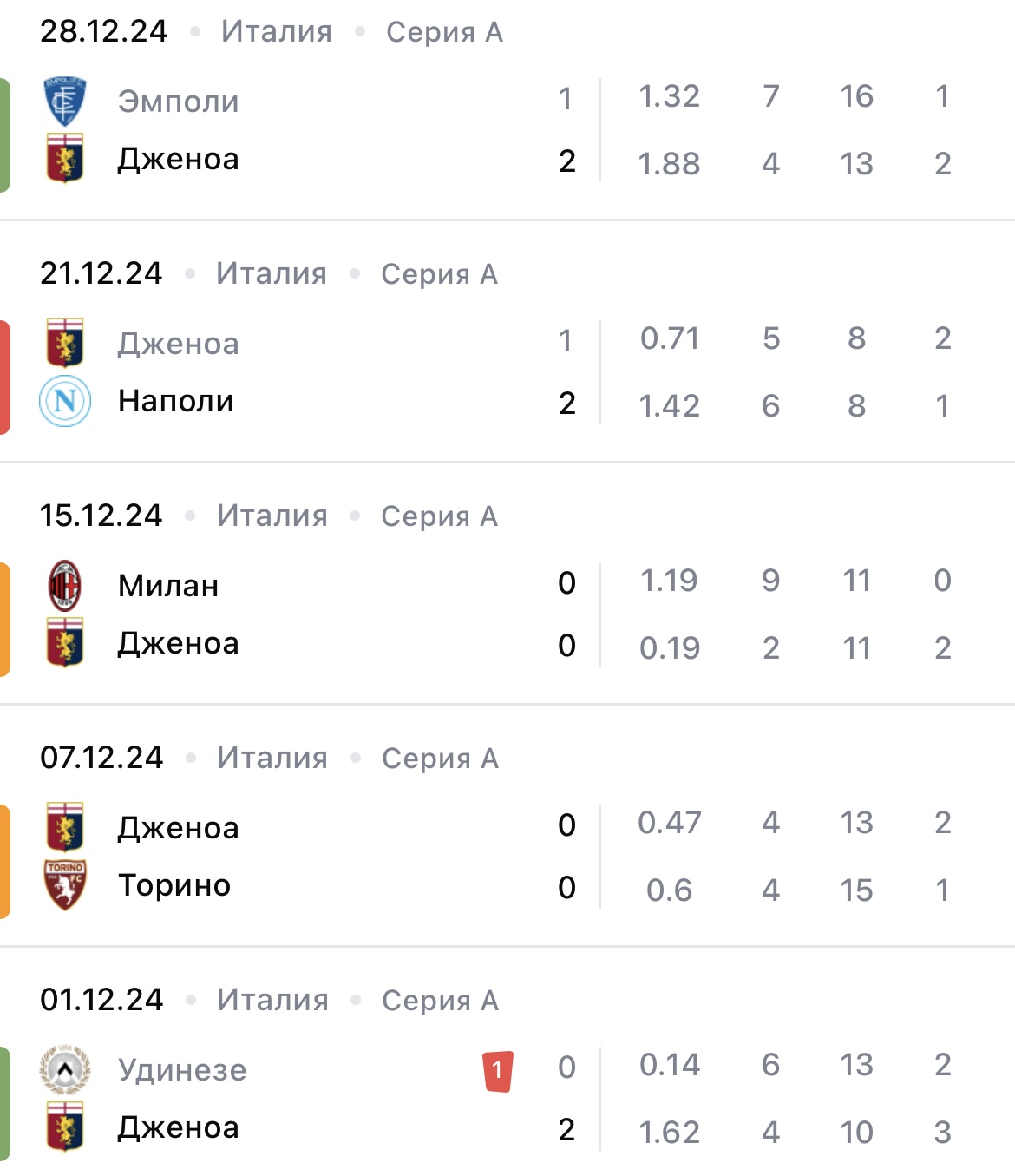The height and width of the screenshot is (1176, 1015).
Task: Click Genoa crest in Napoli match
Action: (65, 344)
